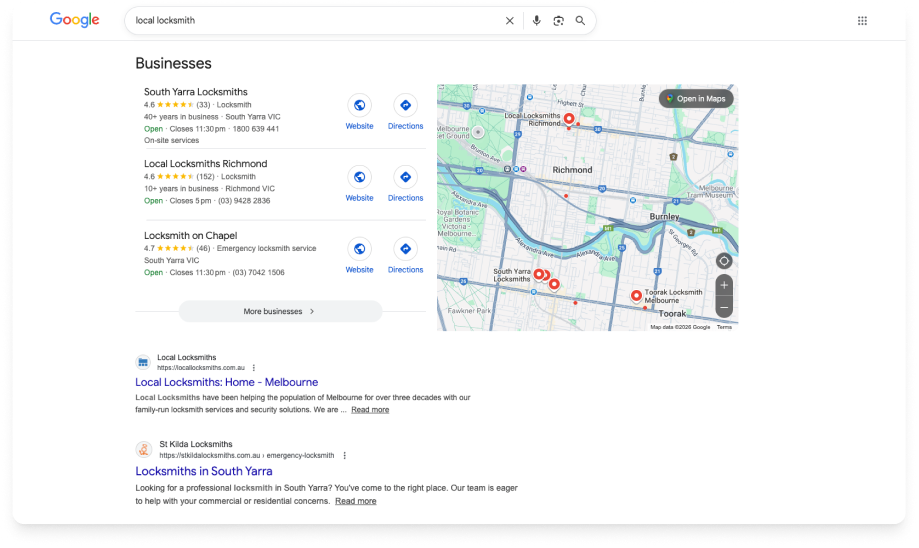Viewport: 919px width, 548px height.
Task: Open Website for Locksmith on Chapel
Action: [x=359, y=256]
